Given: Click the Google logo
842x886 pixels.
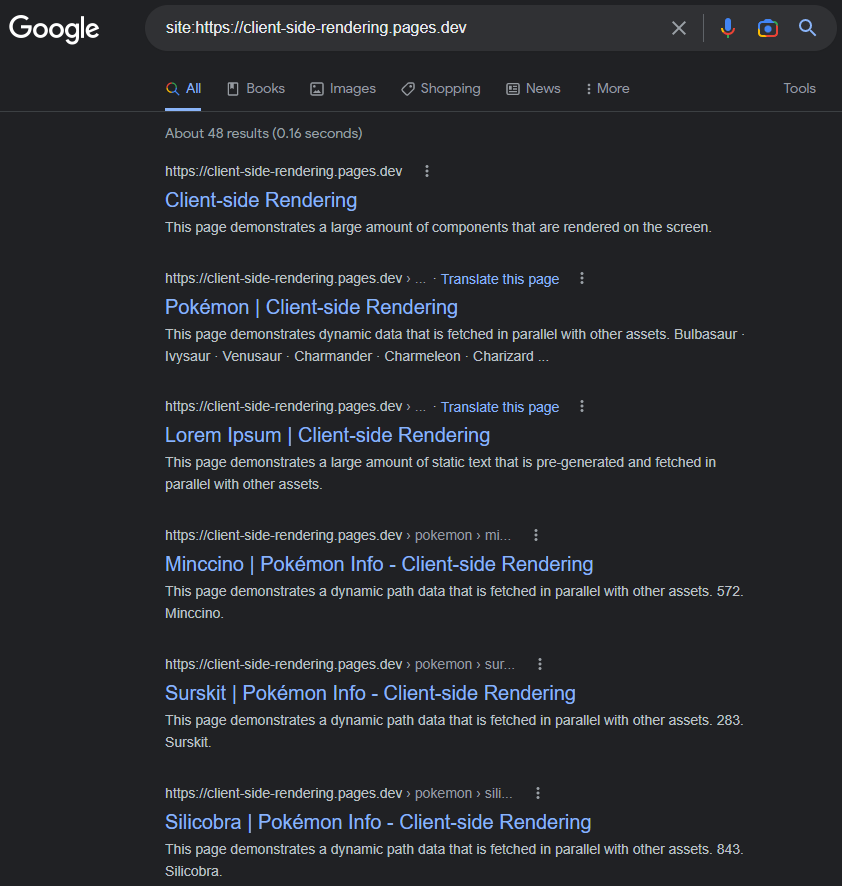Looking at the screenshot, I should pos(53,29).
